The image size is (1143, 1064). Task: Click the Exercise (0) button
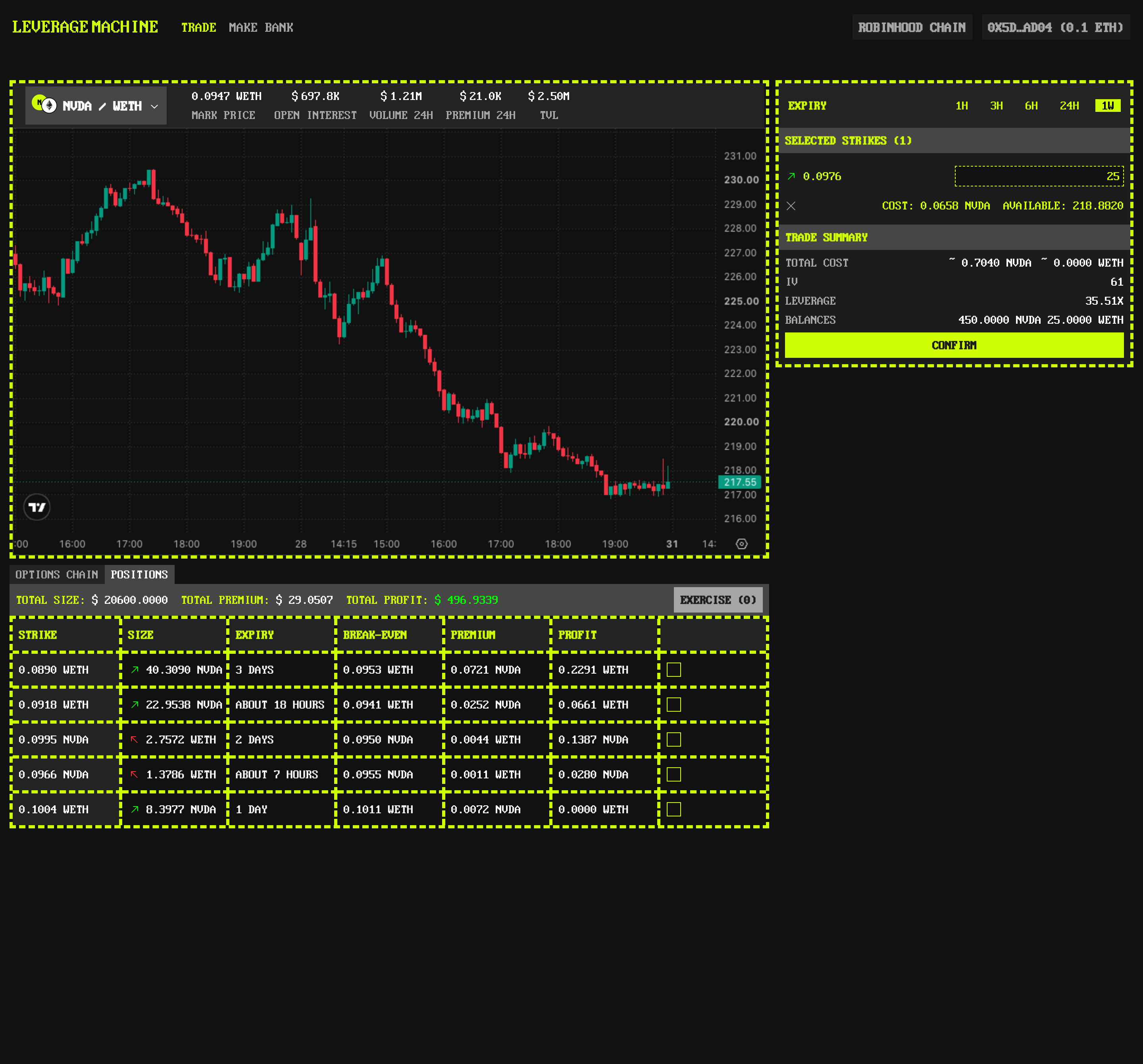click(x=718, y=600)
